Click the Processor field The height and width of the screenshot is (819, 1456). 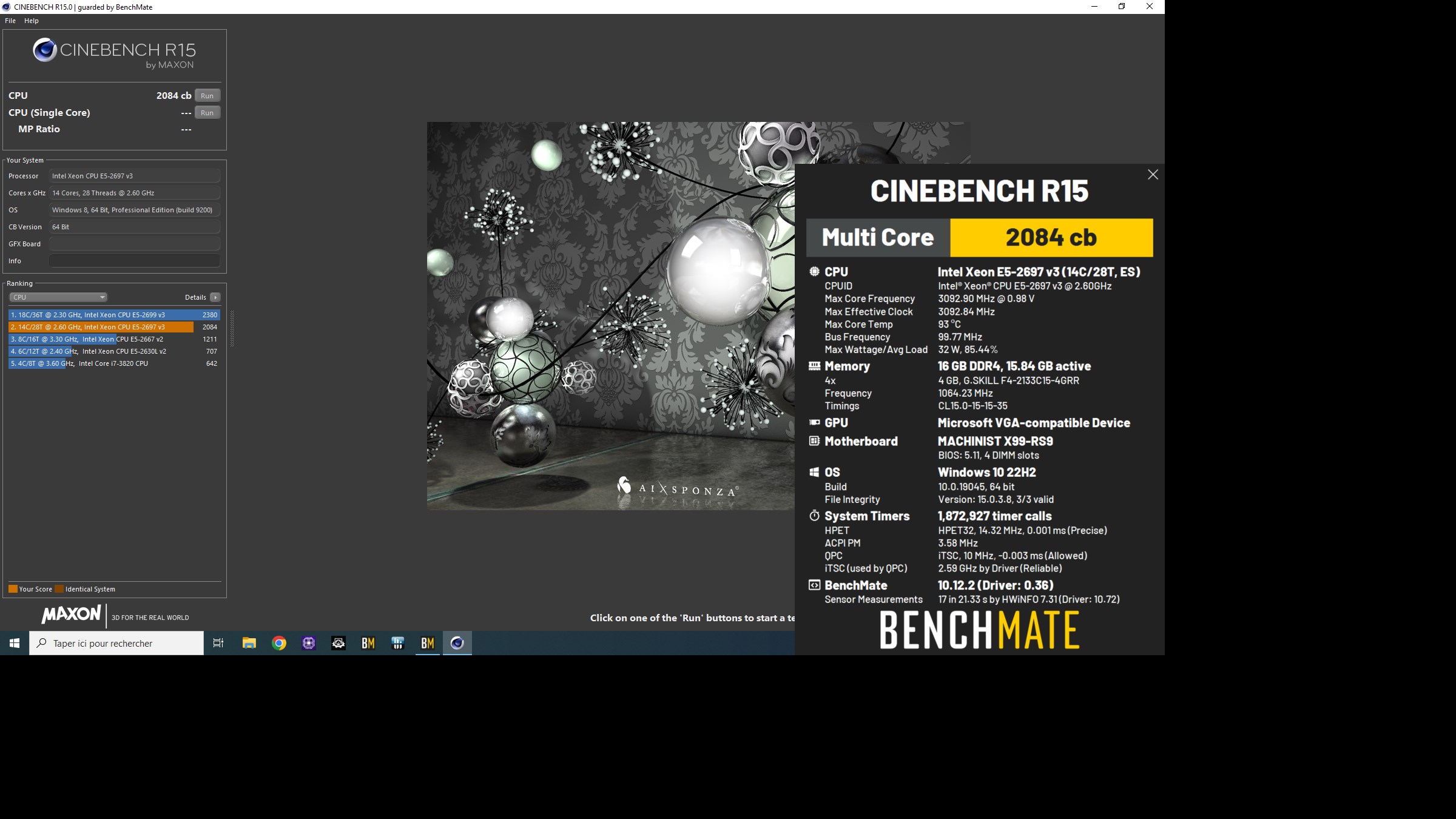coord(135,176)
